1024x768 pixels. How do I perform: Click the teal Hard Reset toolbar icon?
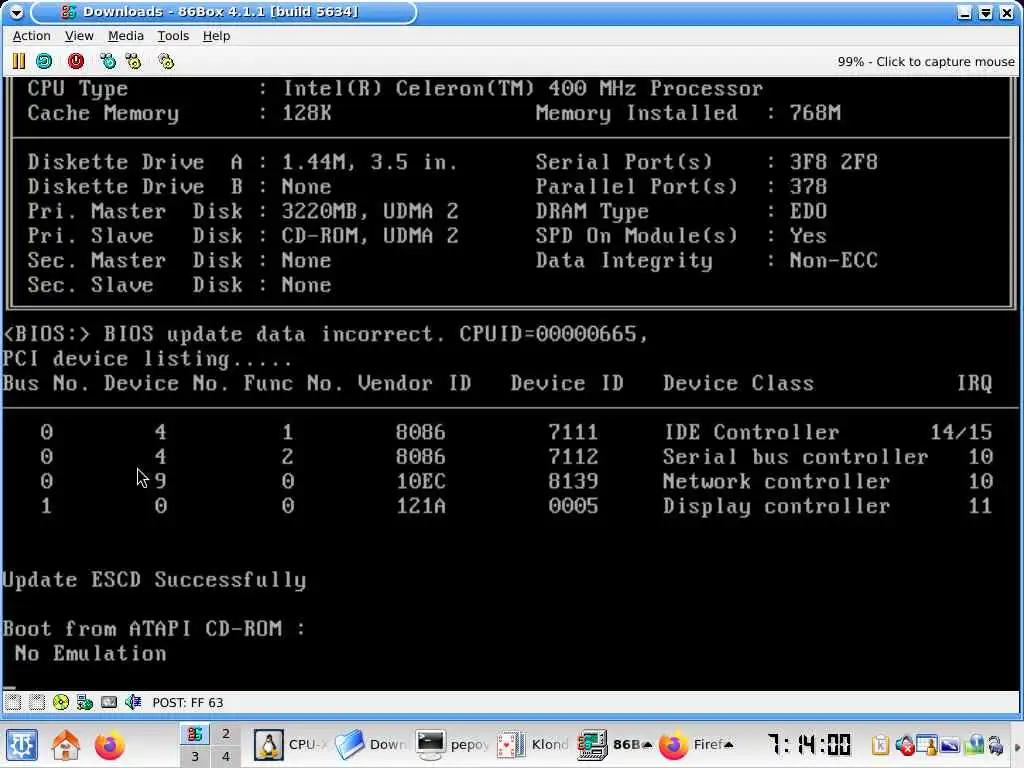point(44,61)
